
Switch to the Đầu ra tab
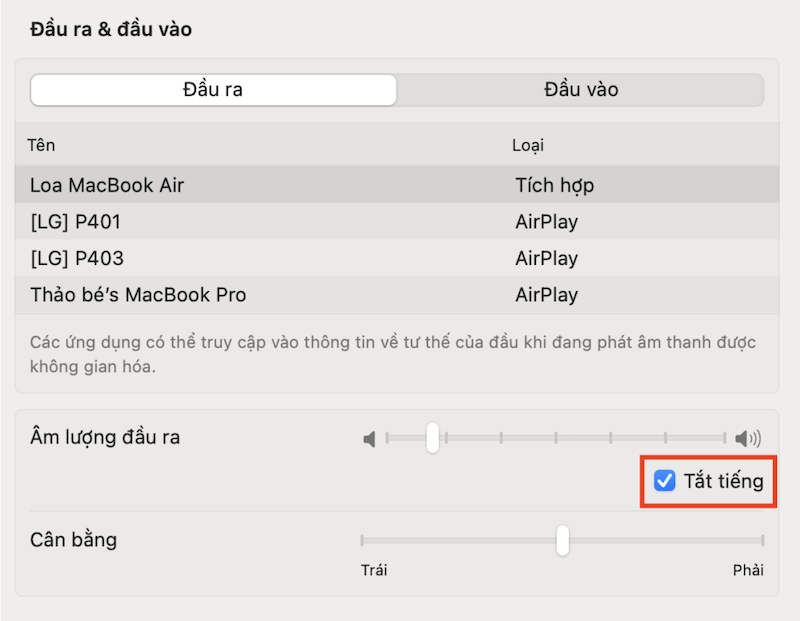coord(213,90)
